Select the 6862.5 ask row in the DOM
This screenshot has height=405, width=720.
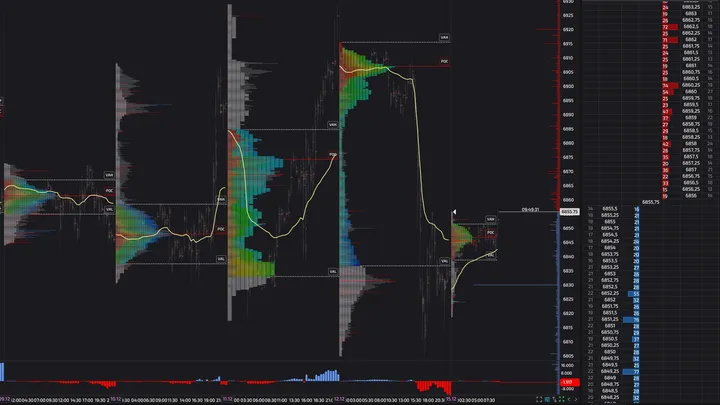(x=690, y=27)
